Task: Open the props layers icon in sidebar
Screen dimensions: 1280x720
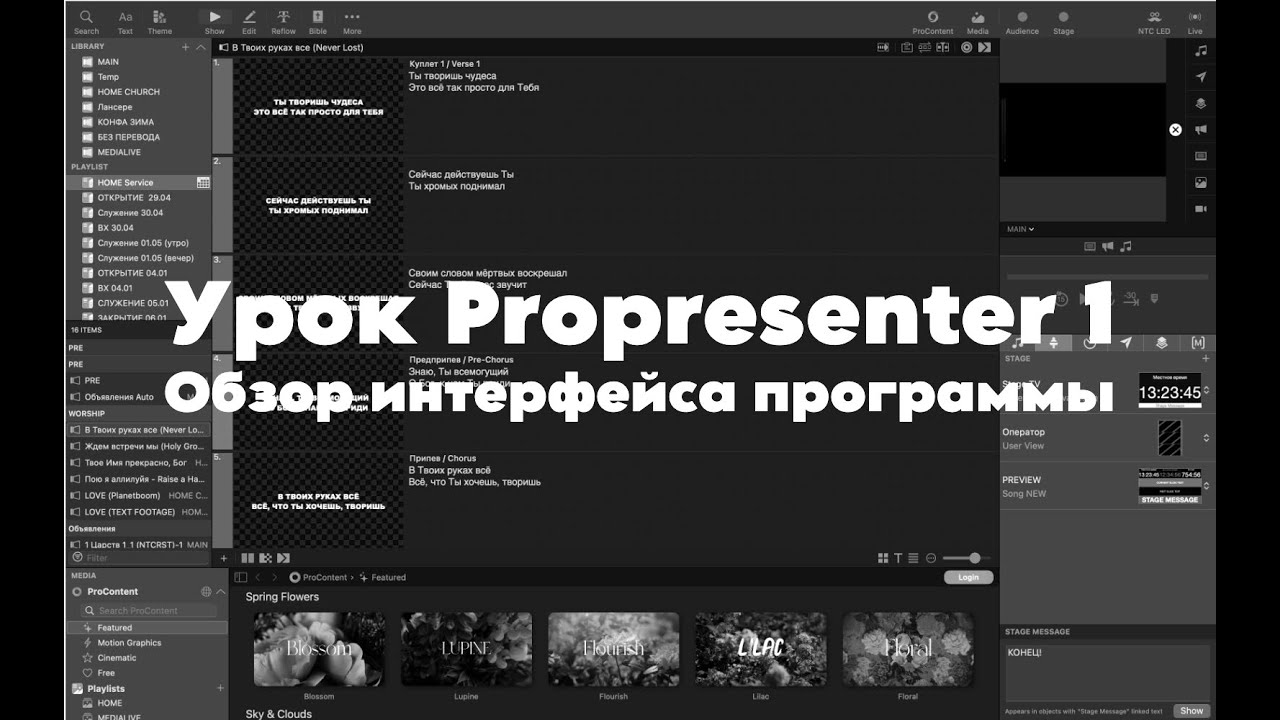Action: 1201,103
